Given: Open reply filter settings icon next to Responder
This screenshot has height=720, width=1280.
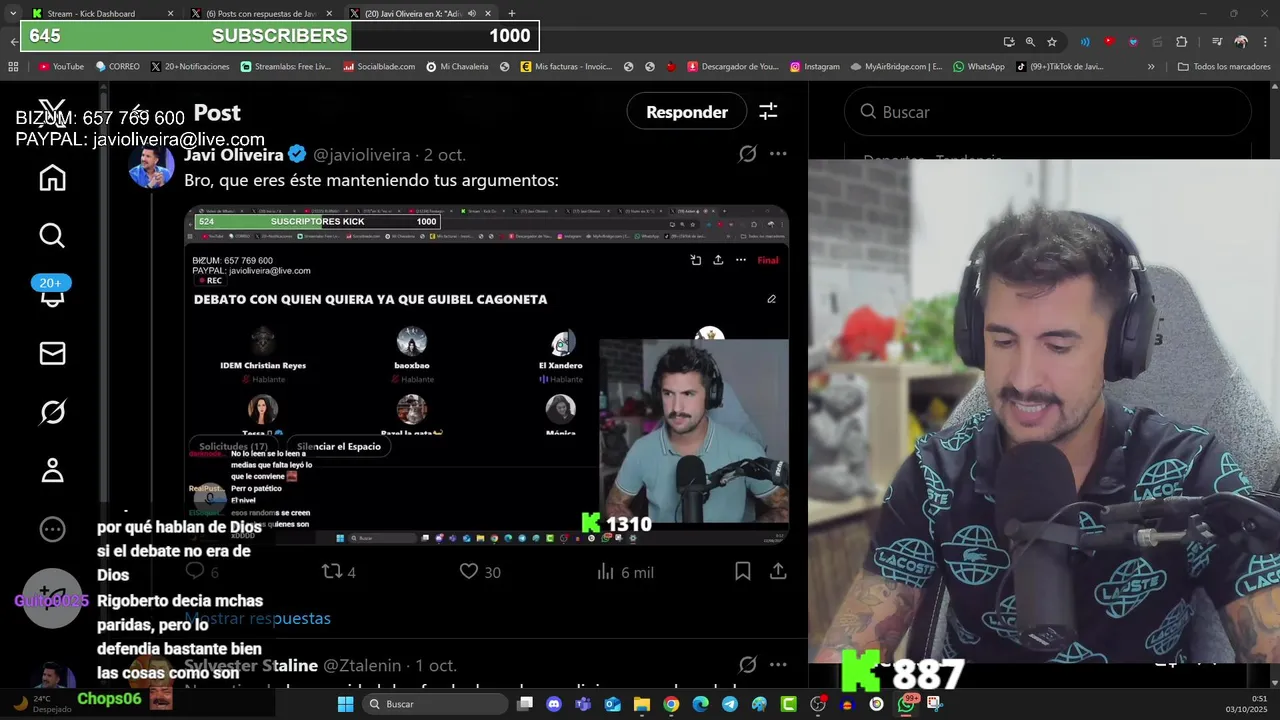Looking at the screenshot, I should pyautogui.click(x=768, y=112).
